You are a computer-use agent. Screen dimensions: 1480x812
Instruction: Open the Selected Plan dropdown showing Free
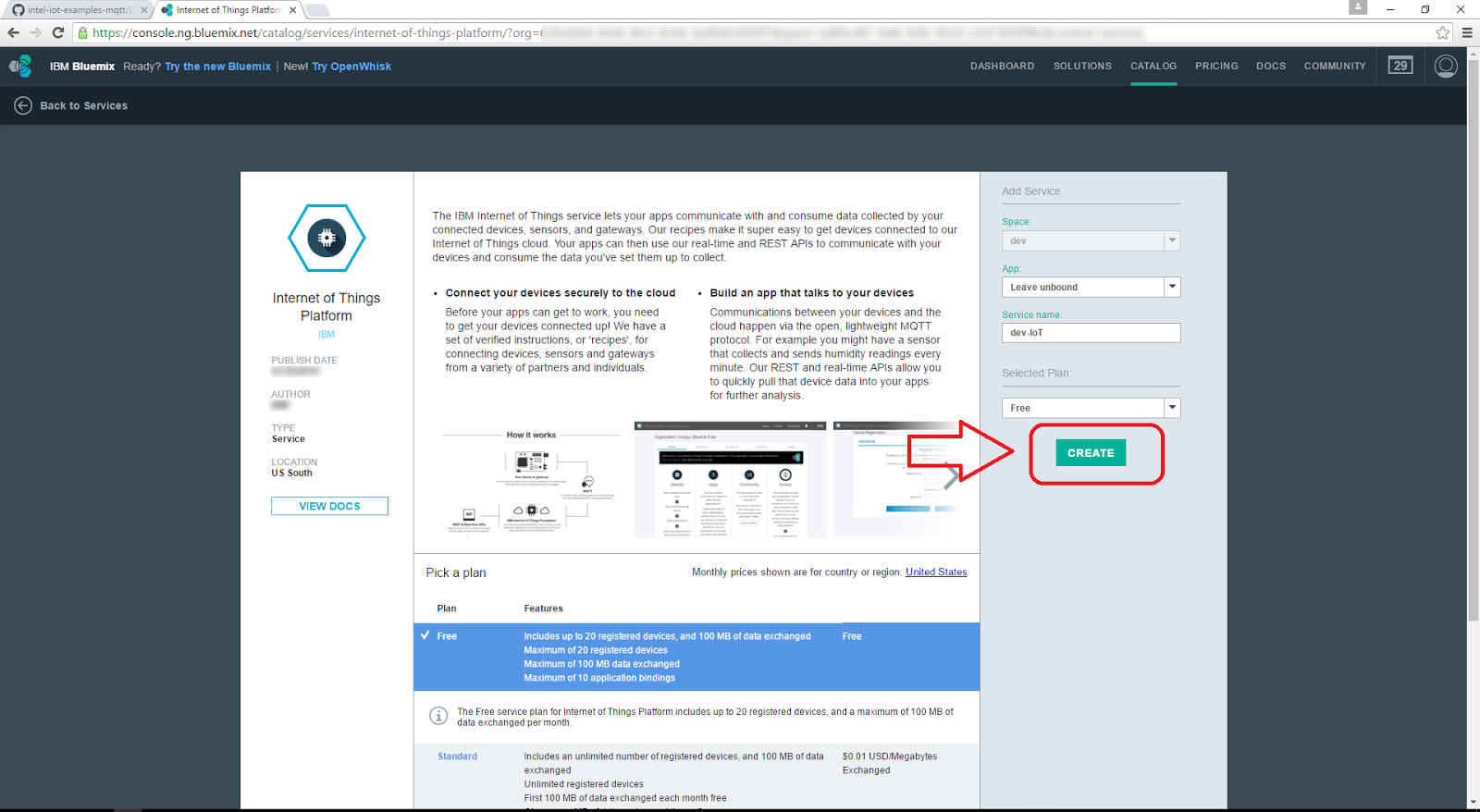click(1091, 408)
